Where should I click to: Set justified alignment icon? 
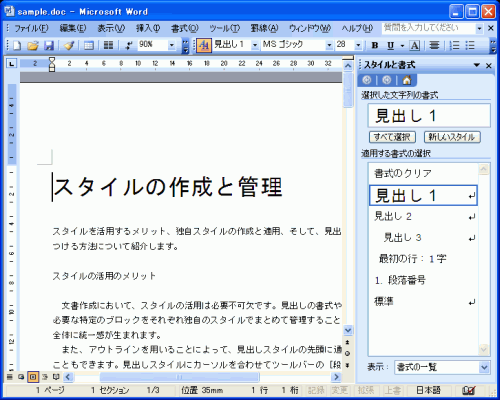coord(434,45)
